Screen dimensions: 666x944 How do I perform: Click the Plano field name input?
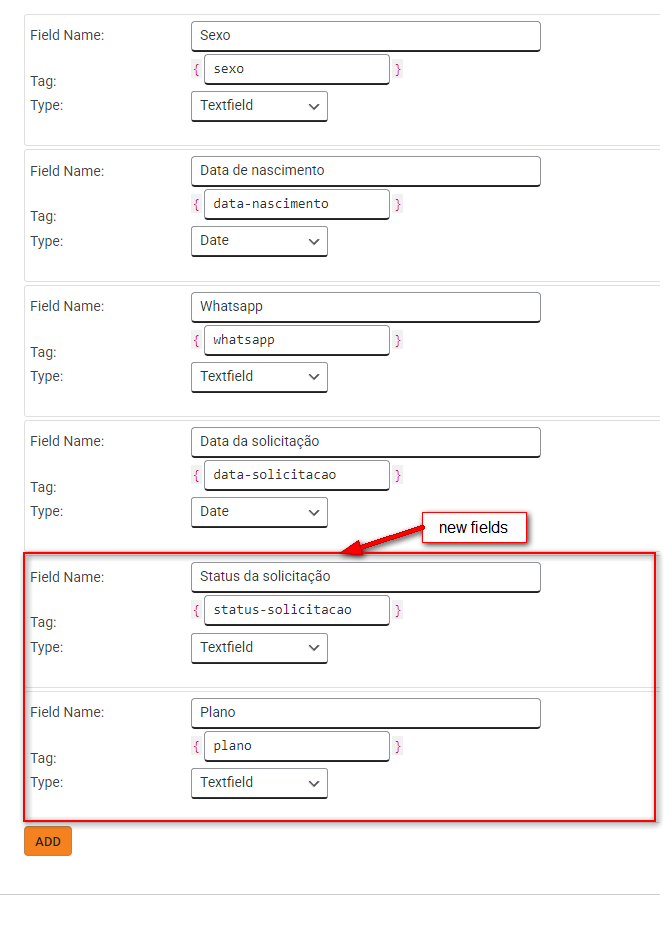pos(365,713)
